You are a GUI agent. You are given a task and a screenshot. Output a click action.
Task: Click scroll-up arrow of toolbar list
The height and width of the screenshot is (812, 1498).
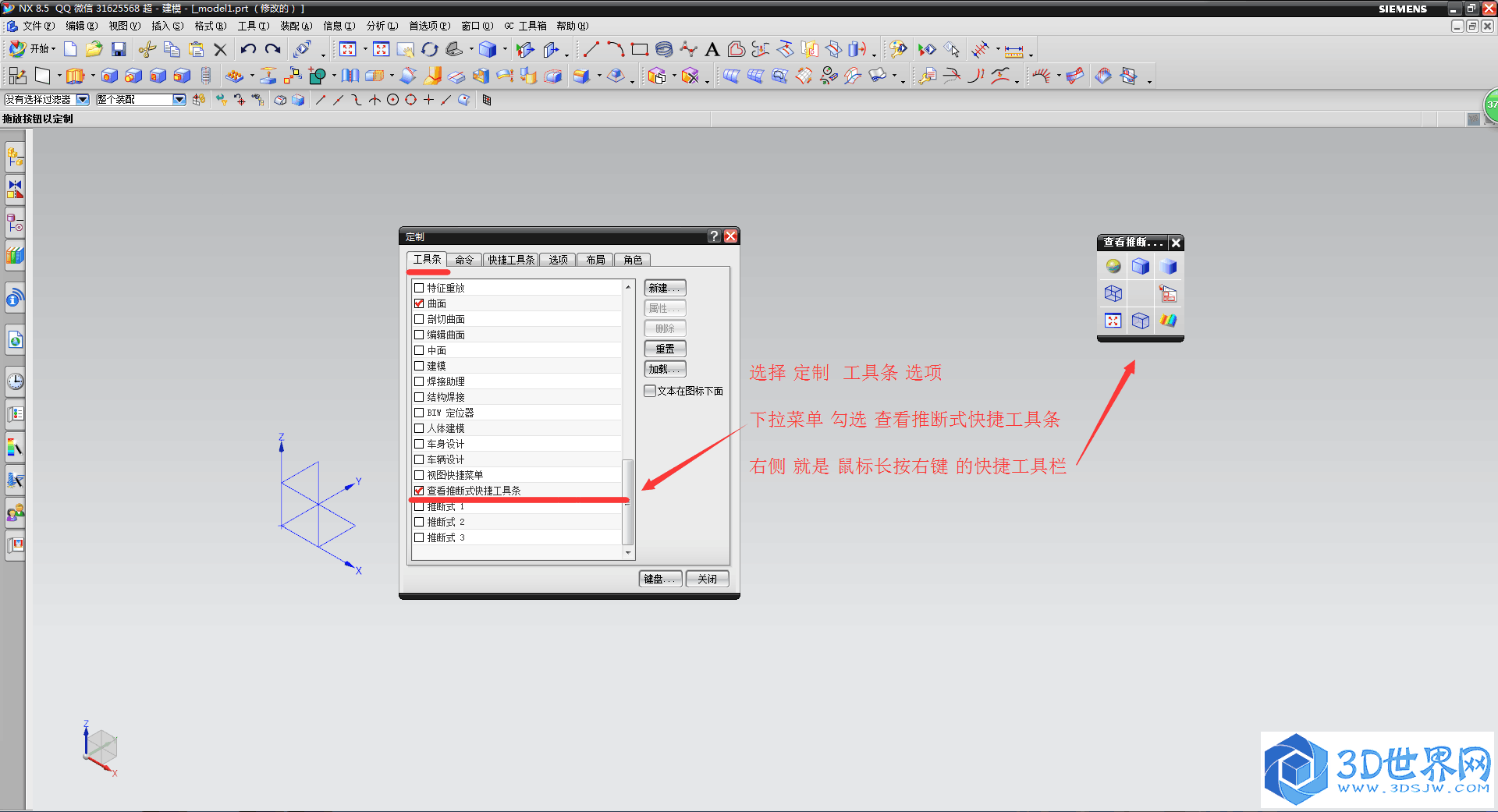click(x=628, y=287)
